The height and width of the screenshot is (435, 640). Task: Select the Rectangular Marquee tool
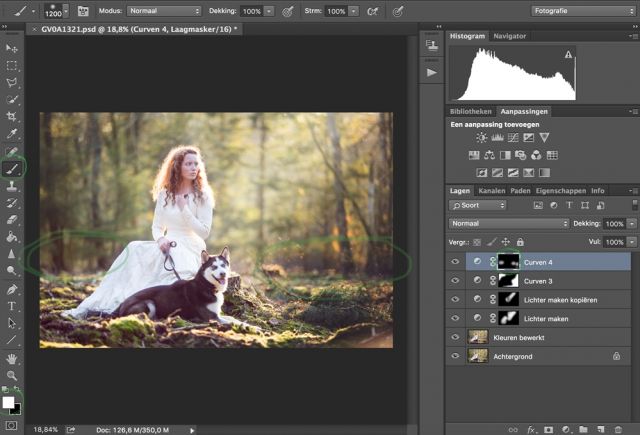(x=11, y=65)
